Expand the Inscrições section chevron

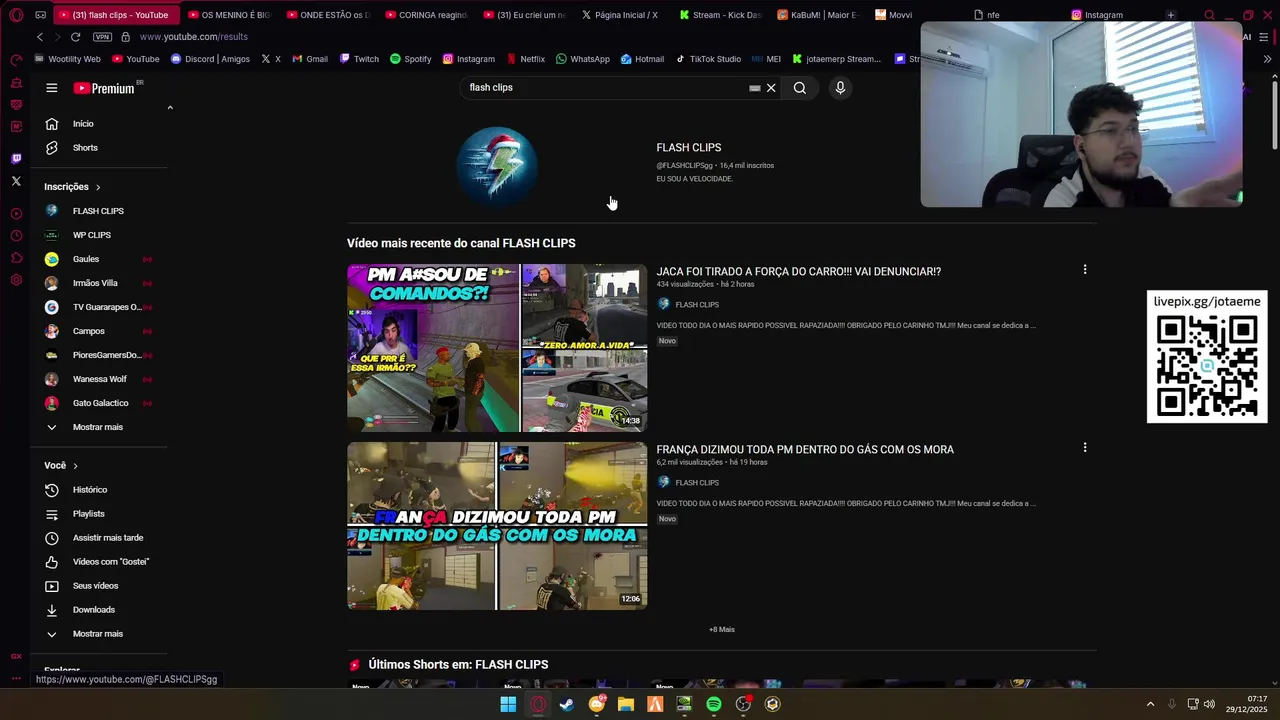(98, 187)
